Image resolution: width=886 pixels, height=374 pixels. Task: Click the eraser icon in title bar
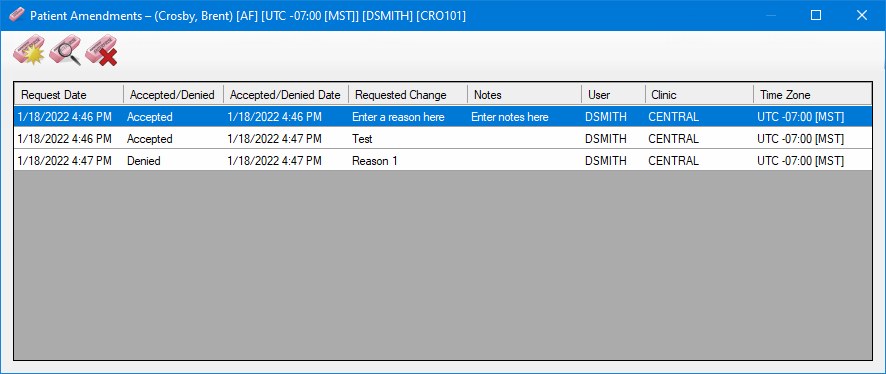click(x=18, y=15)
